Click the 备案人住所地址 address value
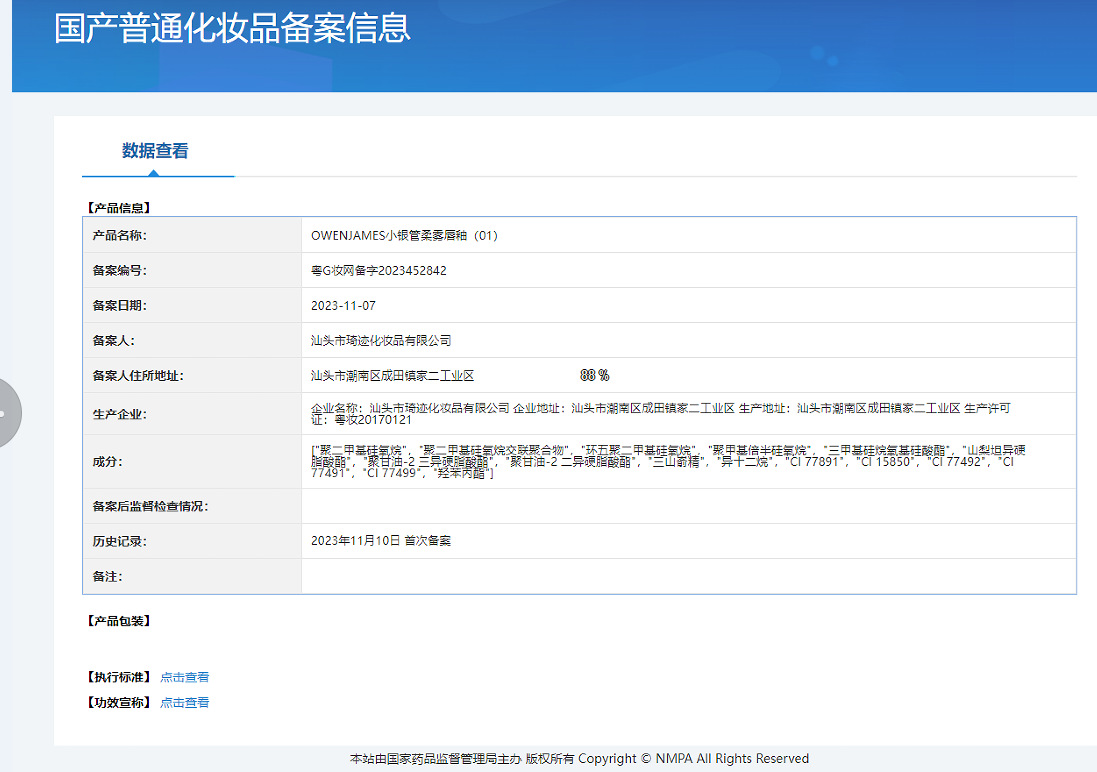Screen dimensions: 1097x772 pos(392,376)
